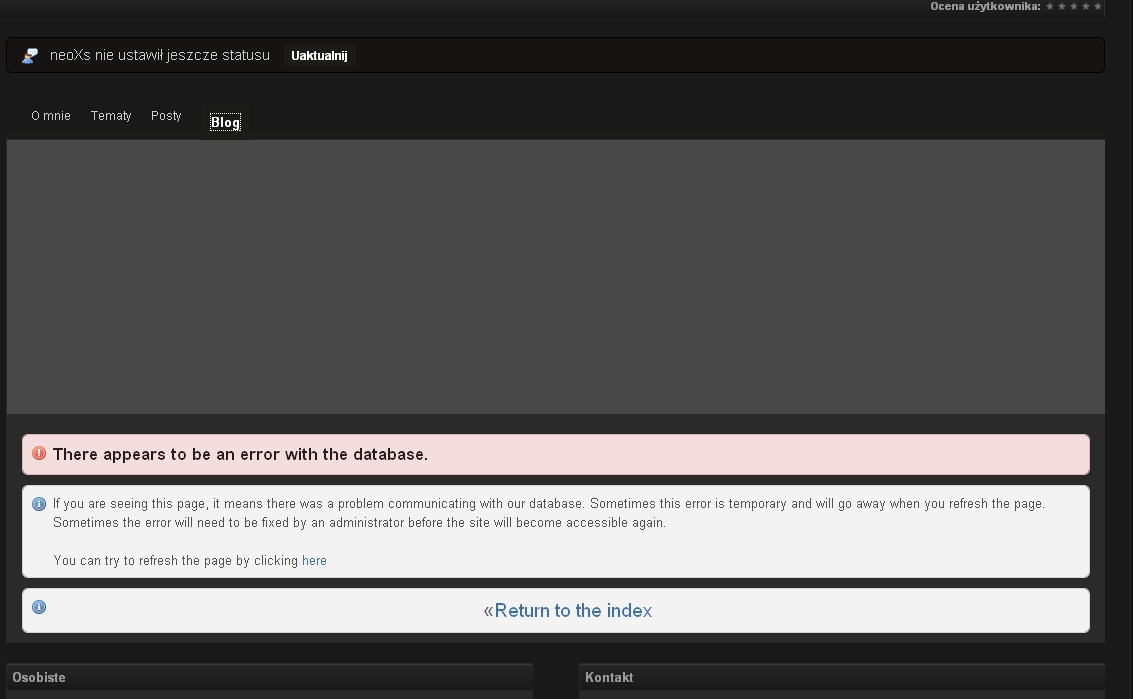Viewport: 1133px width, 699px height.
Task: Click the Osobiste section header
Action: 39,677
